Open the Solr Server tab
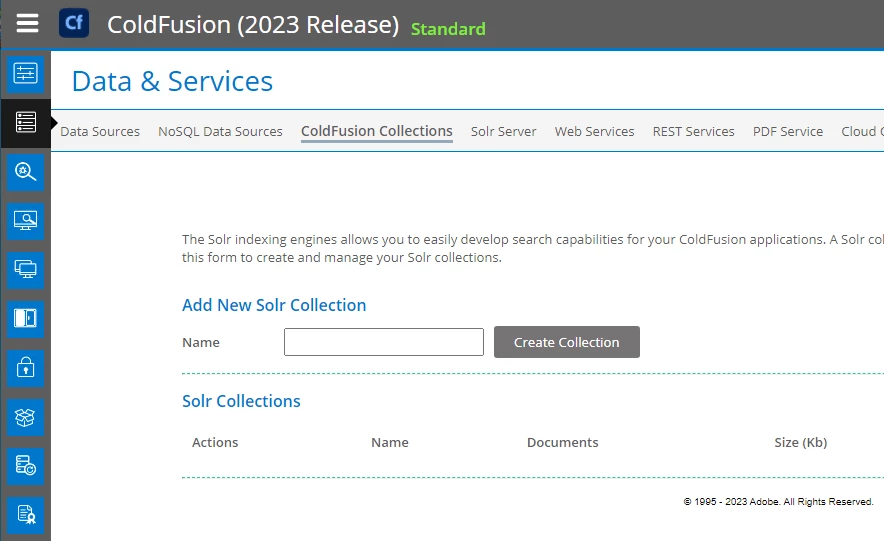Screen dimensions: 884x541 tap(503, 131)
